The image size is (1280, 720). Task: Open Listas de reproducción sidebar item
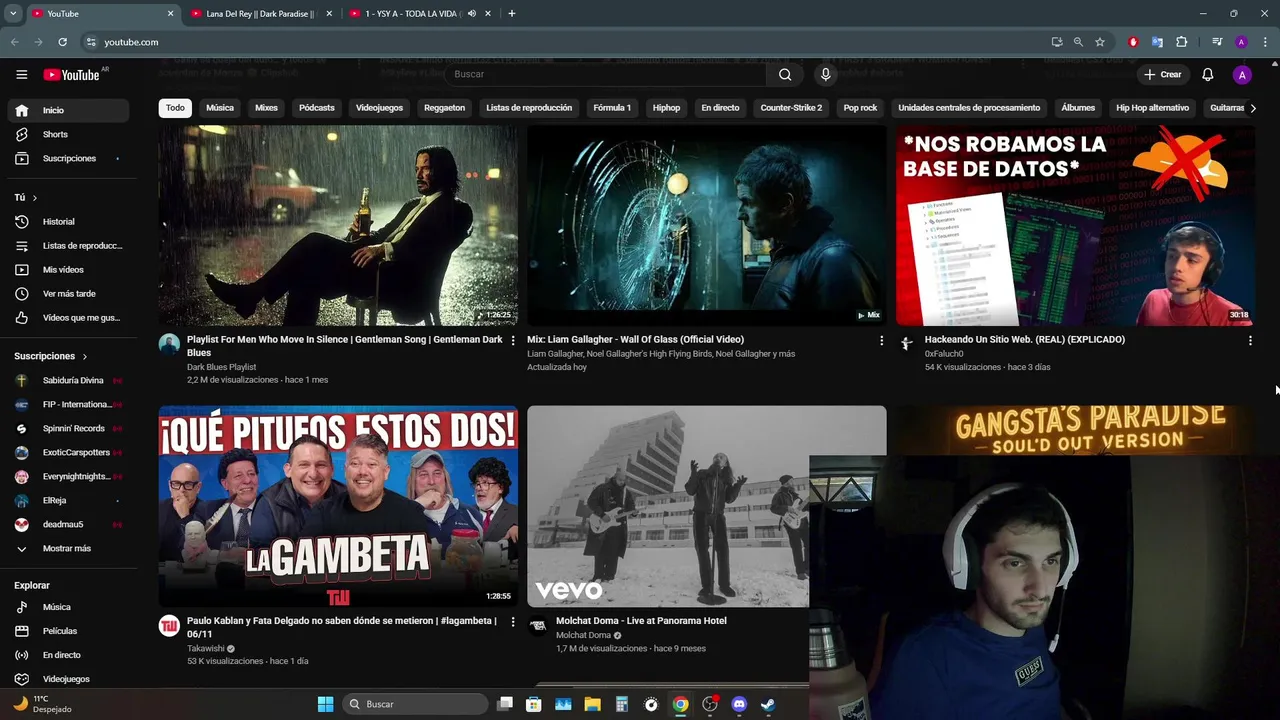coord(69,246)
